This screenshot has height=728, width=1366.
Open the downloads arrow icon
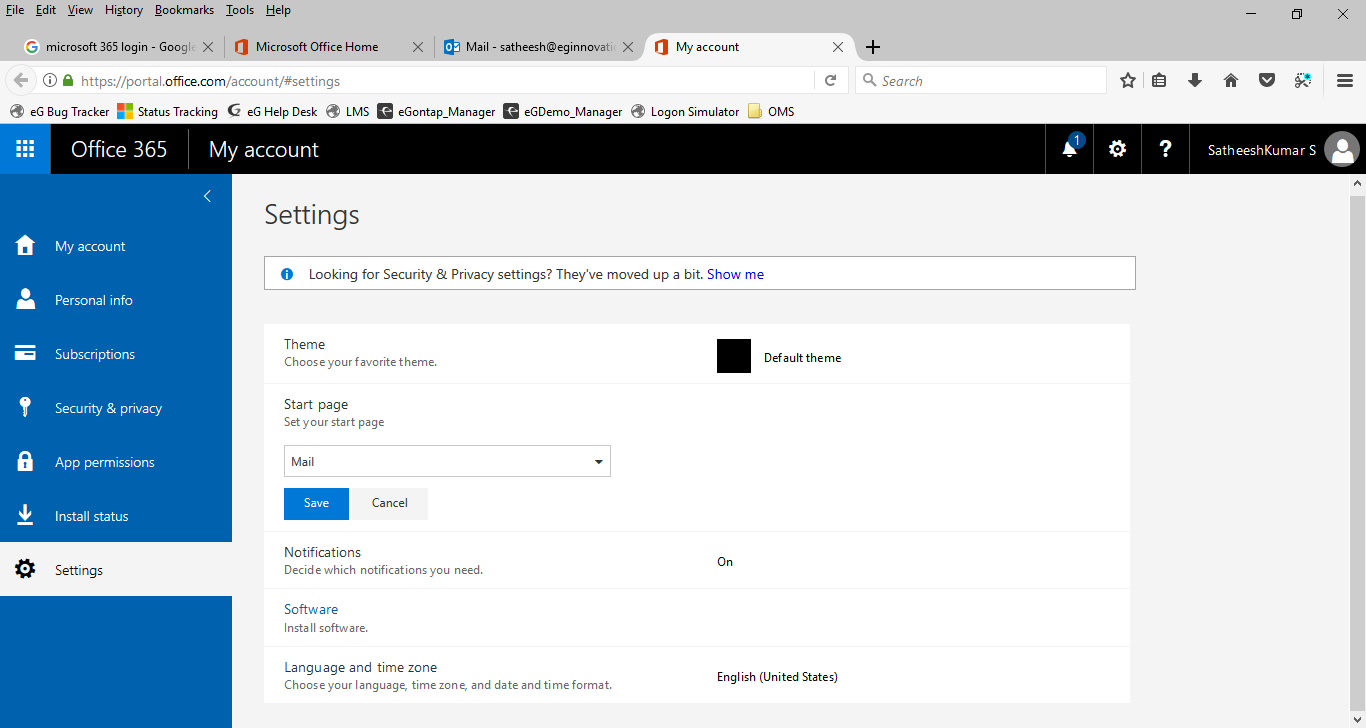[x=1195, y=81]
